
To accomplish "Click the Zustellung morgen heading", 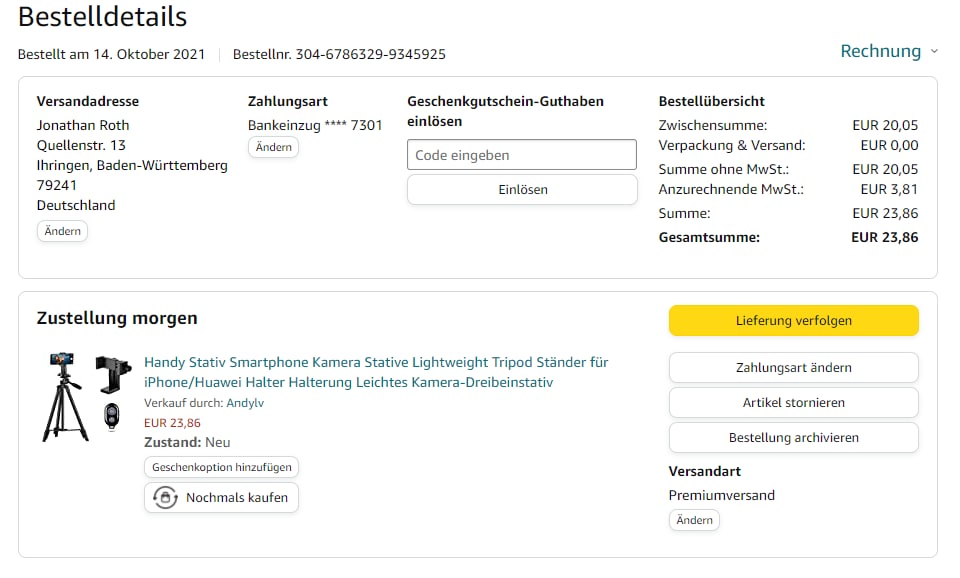I will coord(117,318).
